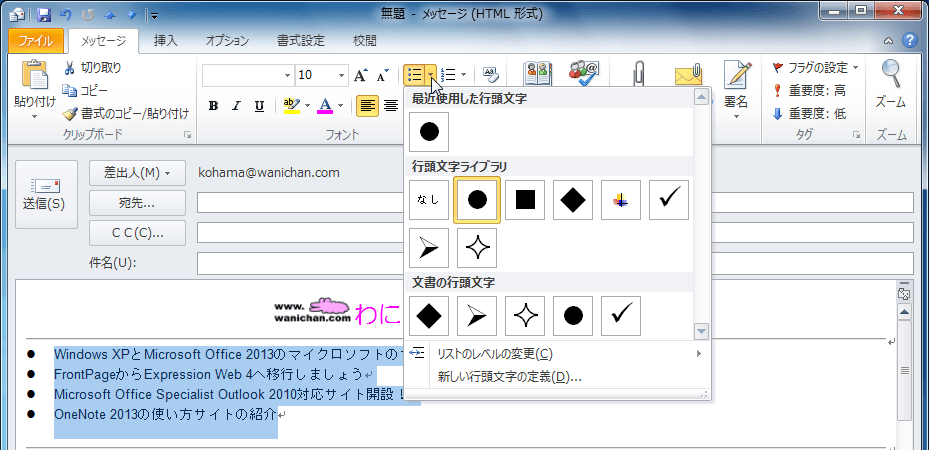Open the Numbering dropdown arrow
929x450 pixels.
(x=463, y=75)
